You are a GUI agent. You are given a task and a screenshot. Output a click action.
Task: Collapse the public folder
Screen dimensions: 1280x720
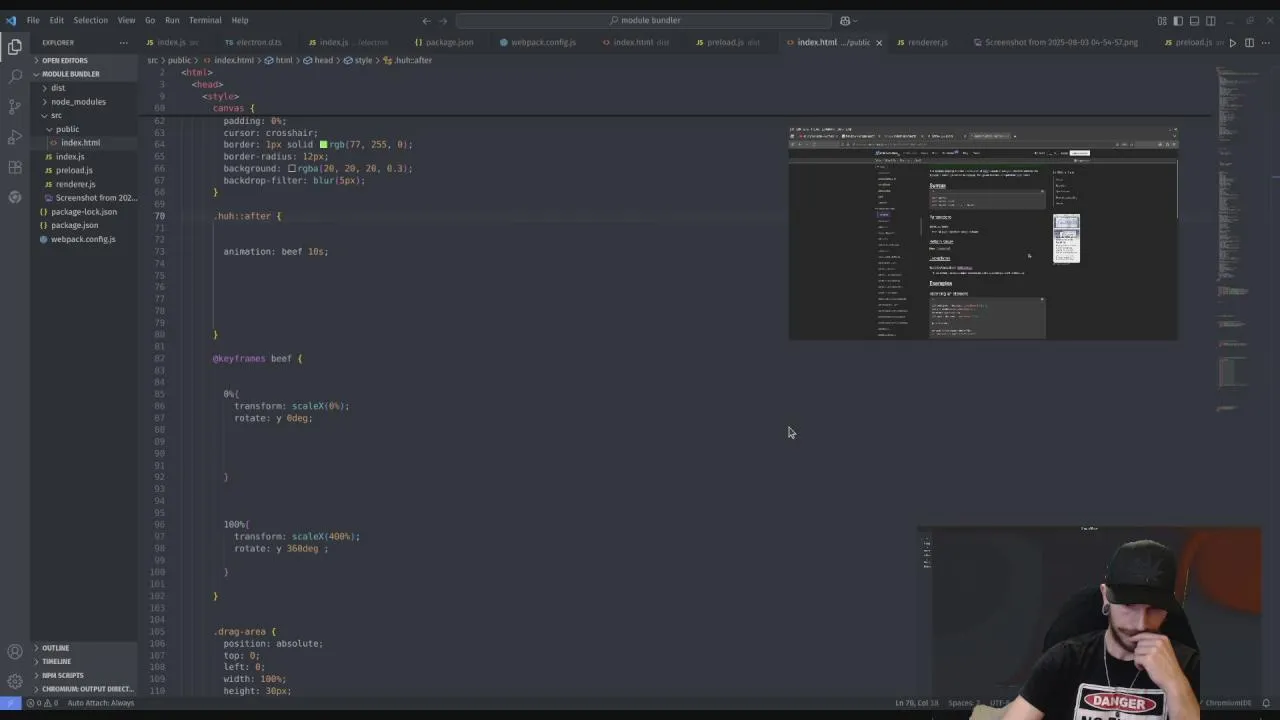click(x=67, y=129)
